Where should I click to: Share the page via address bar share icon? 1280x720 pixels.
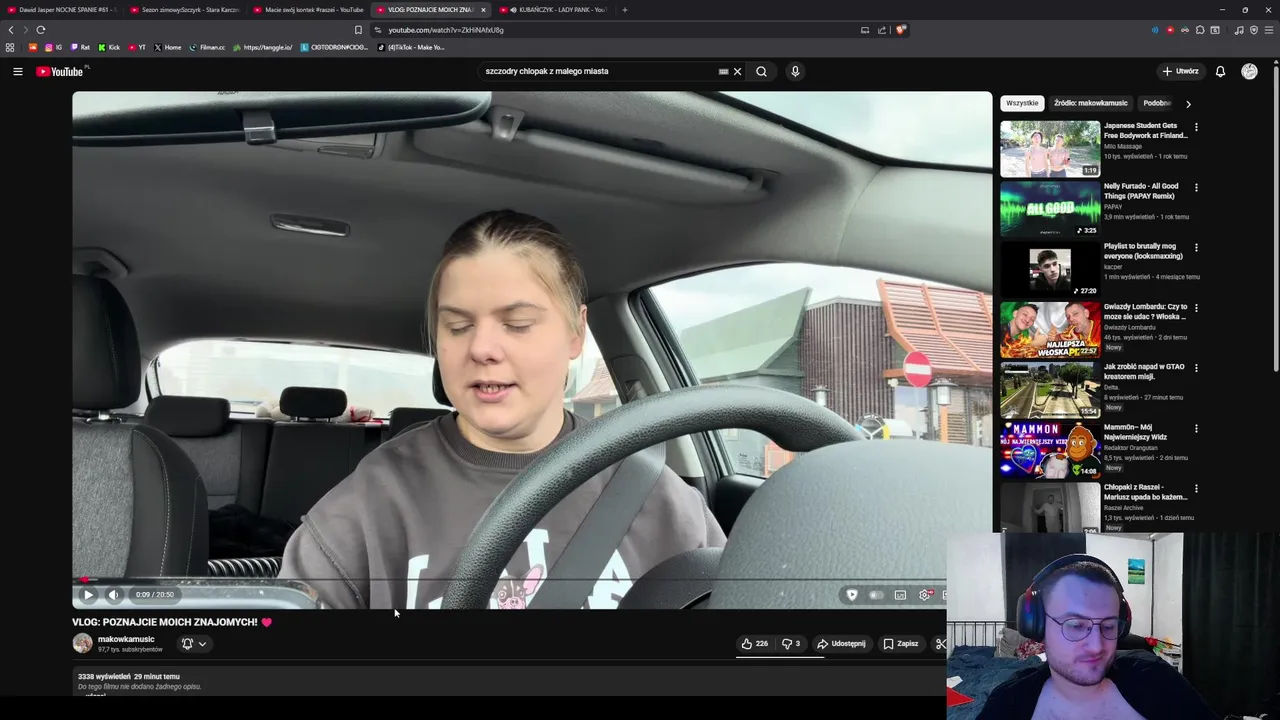click(x=882, y=30)
